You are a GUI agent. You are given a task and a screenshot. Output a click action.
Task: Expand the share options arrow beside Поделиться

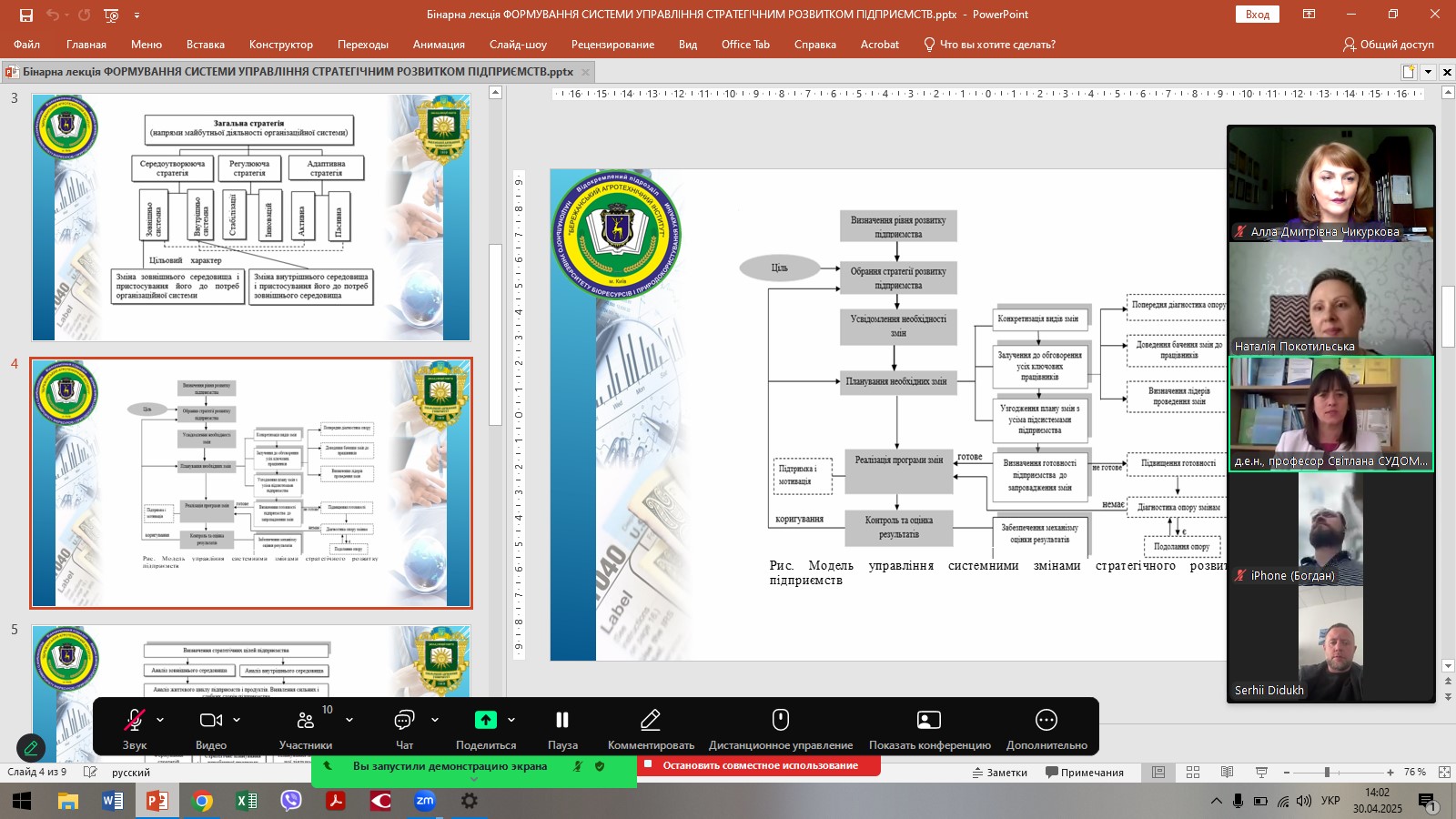point(511,720)
